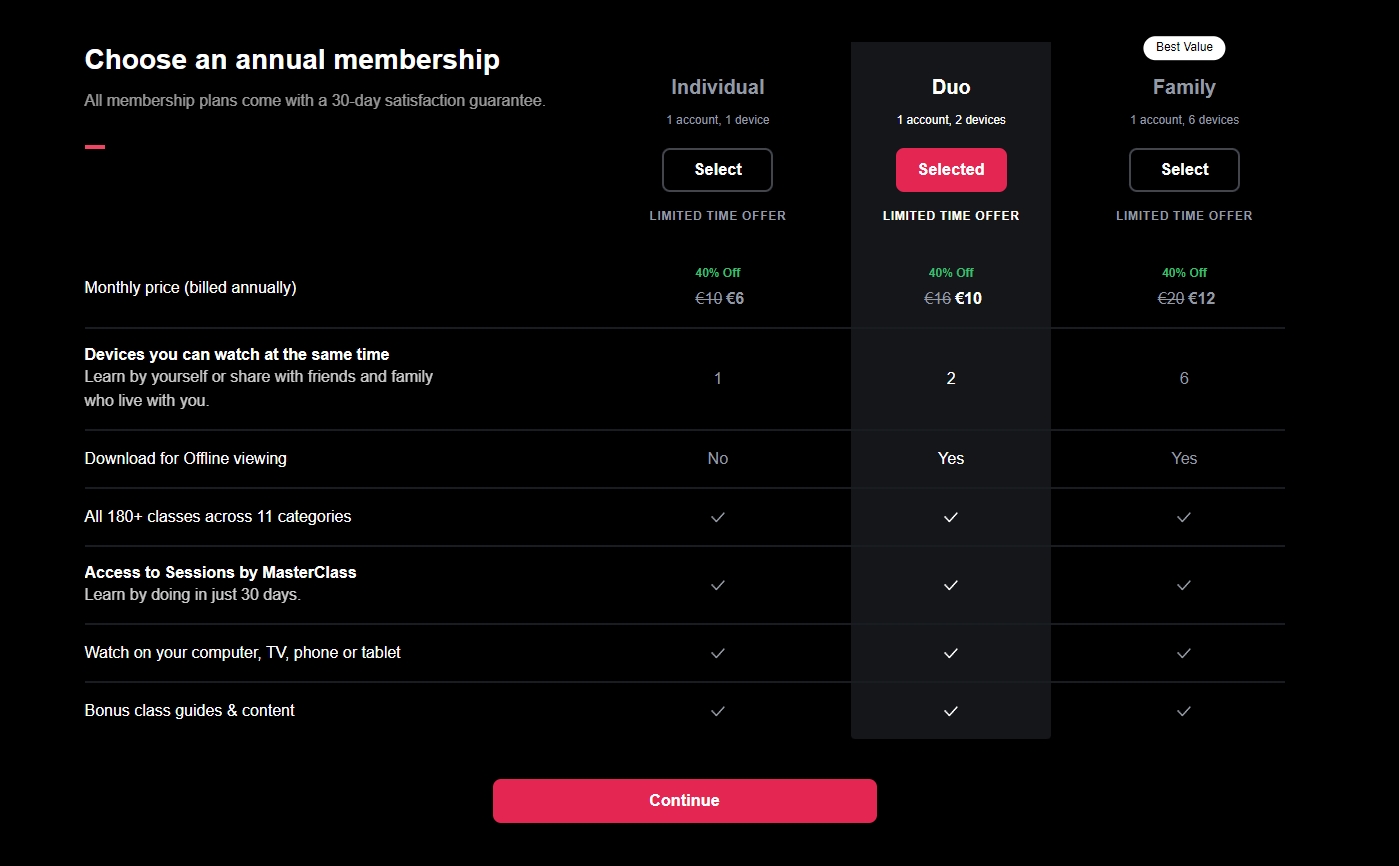Image resolution: width=1399 pixels, height=866 pixels.
Task: Click Duo checkmark for Sessions by MasterClass
Action: pyautogui.click(x=951, y=585)
